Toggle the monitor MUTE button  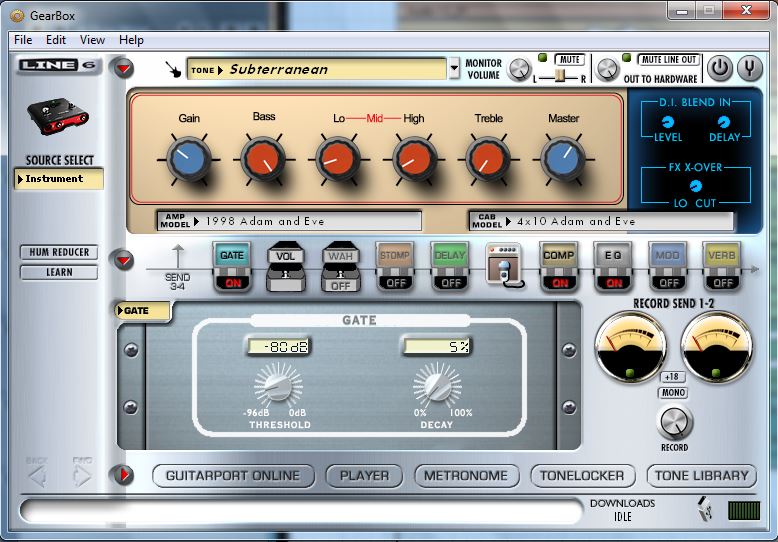coord(570,60)
